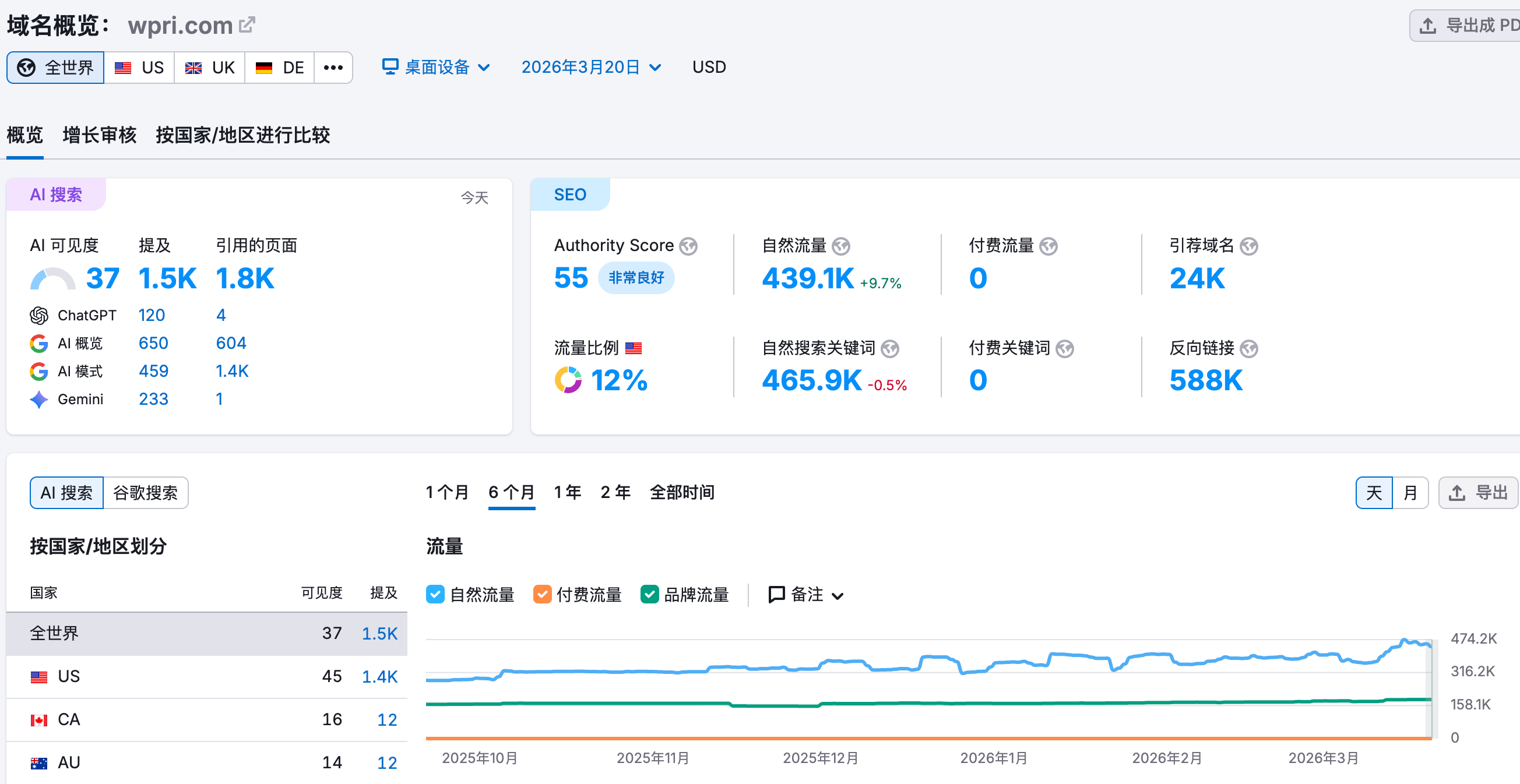The width and height of the screenshot is (1520, 784).
Task: Disable the 品牌流量 checkbox
Action: pyautogui.click(x=649, y=594)
